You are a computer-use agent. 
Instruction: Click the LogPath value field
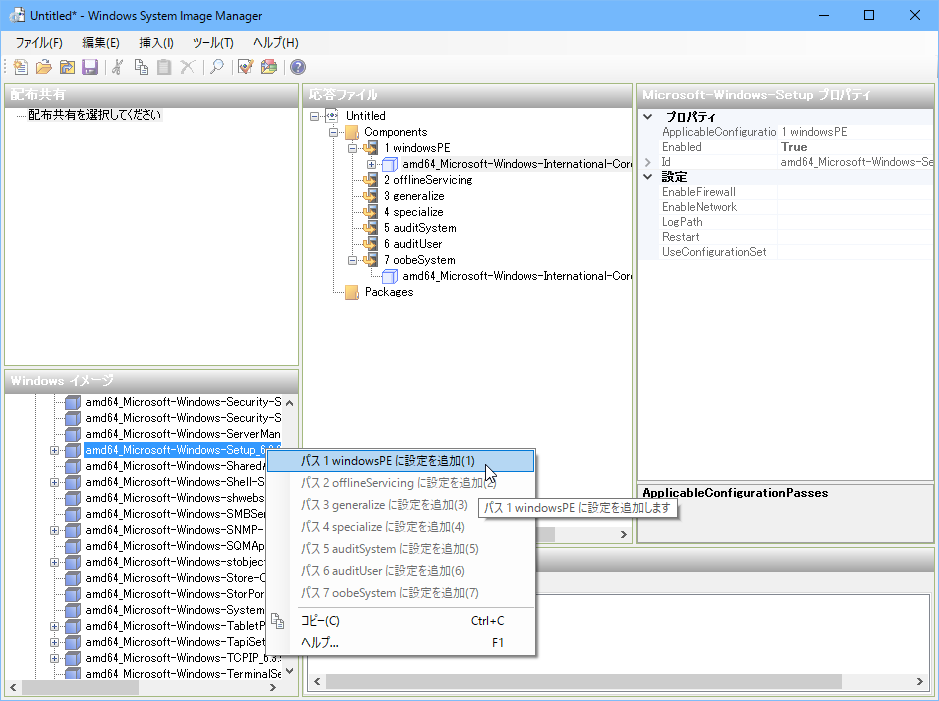(855, 222)
